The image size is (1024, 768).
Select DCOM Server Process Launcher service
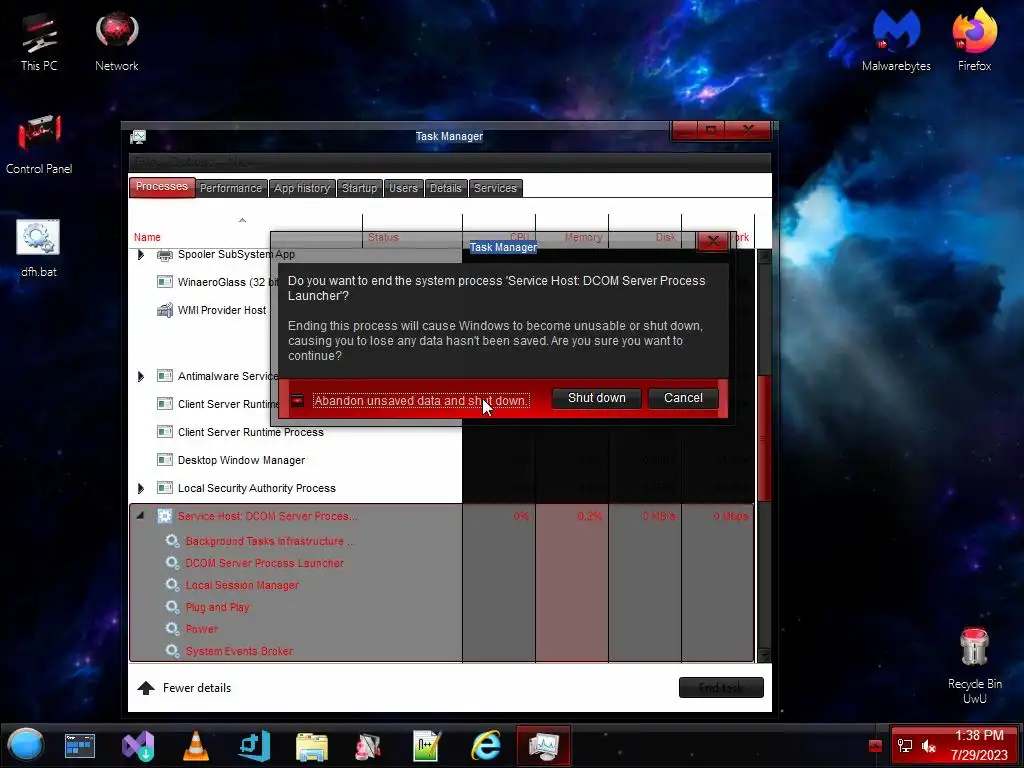[264, 563]
